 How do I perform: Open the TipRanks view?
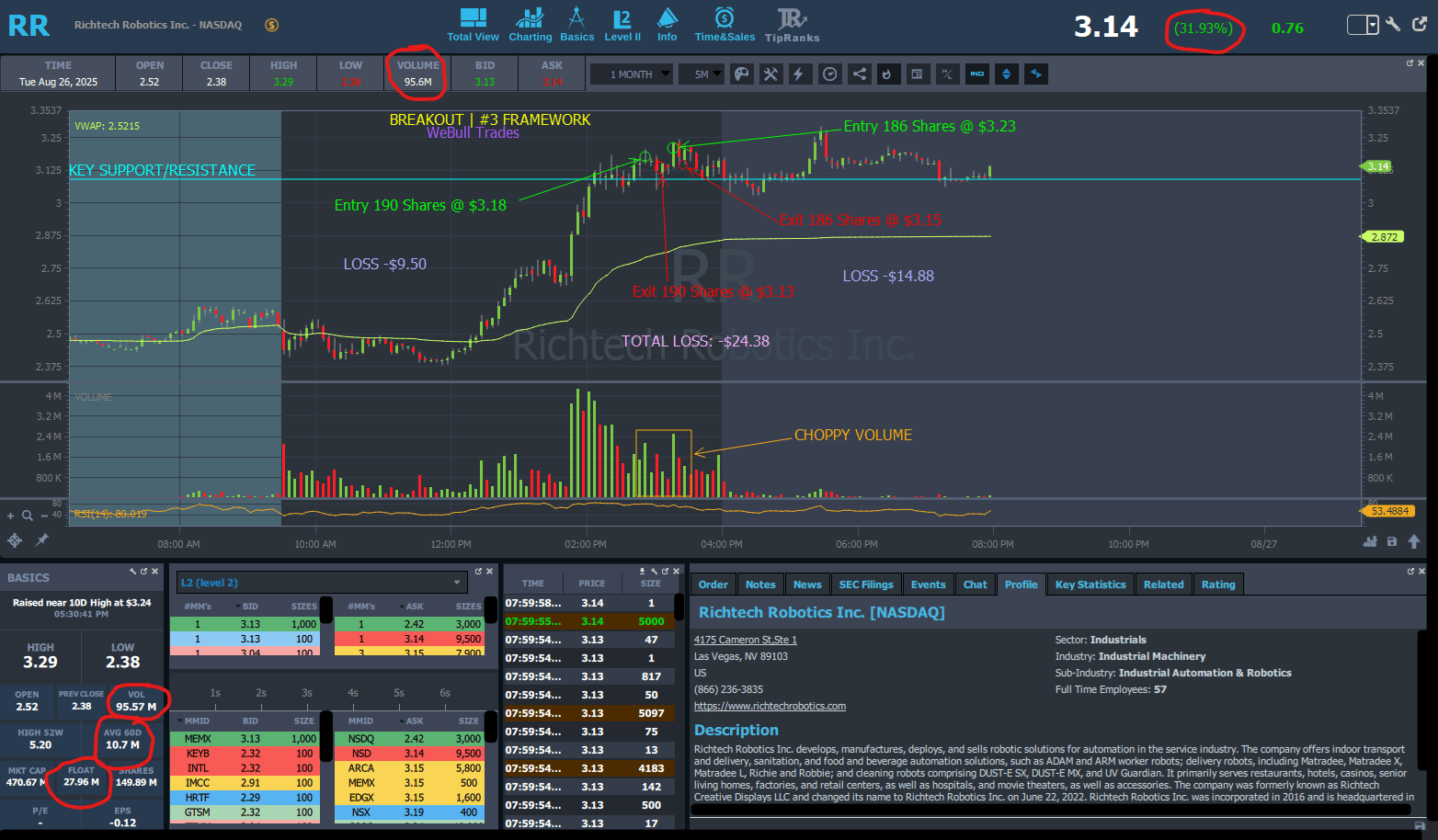coord(792,25)
